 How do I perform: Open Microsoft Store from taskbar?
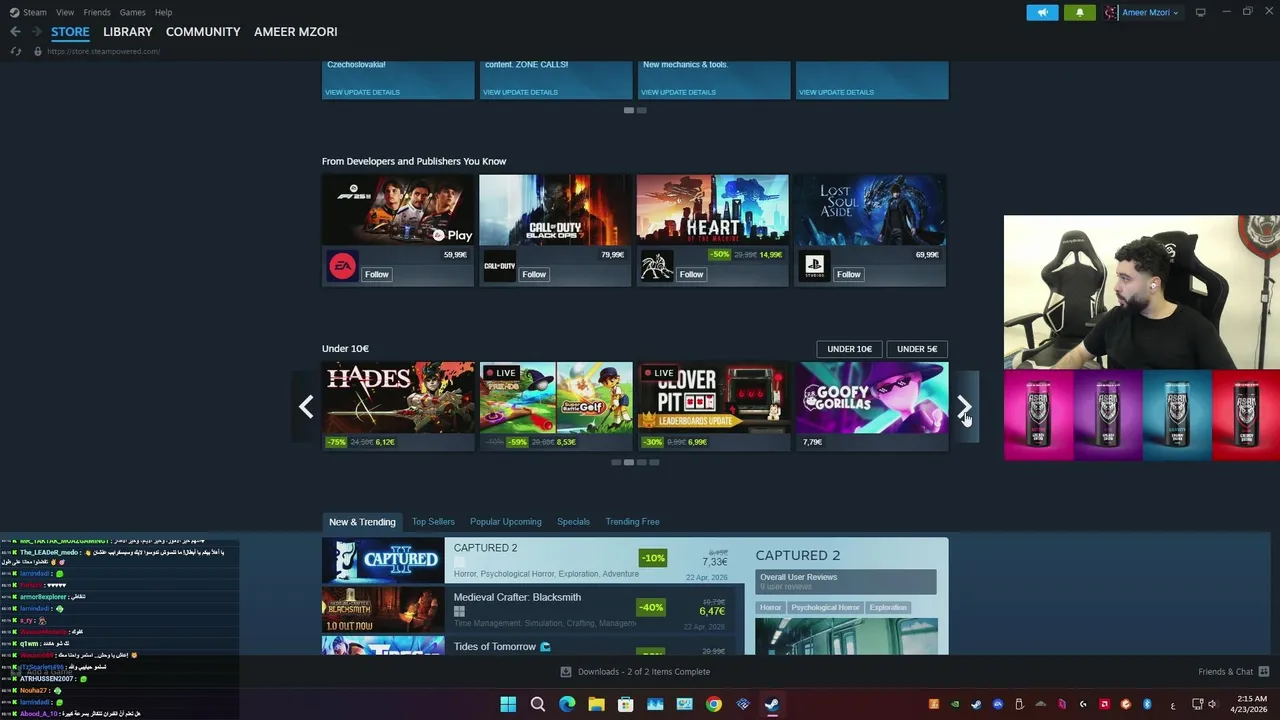[x=626, y=704]
